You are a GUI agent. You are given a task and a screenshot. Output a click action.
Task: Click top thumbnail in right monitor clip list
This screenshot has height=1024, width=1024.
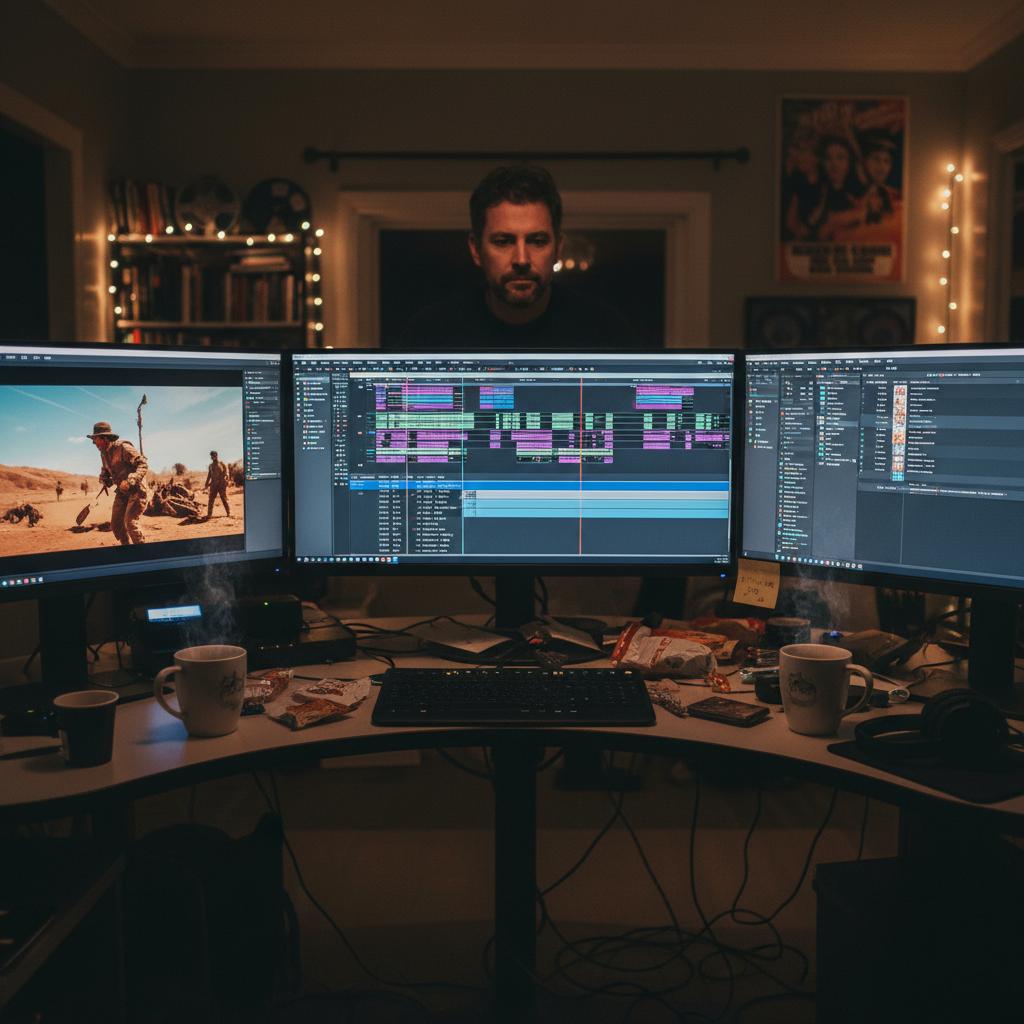coord(899,390)
